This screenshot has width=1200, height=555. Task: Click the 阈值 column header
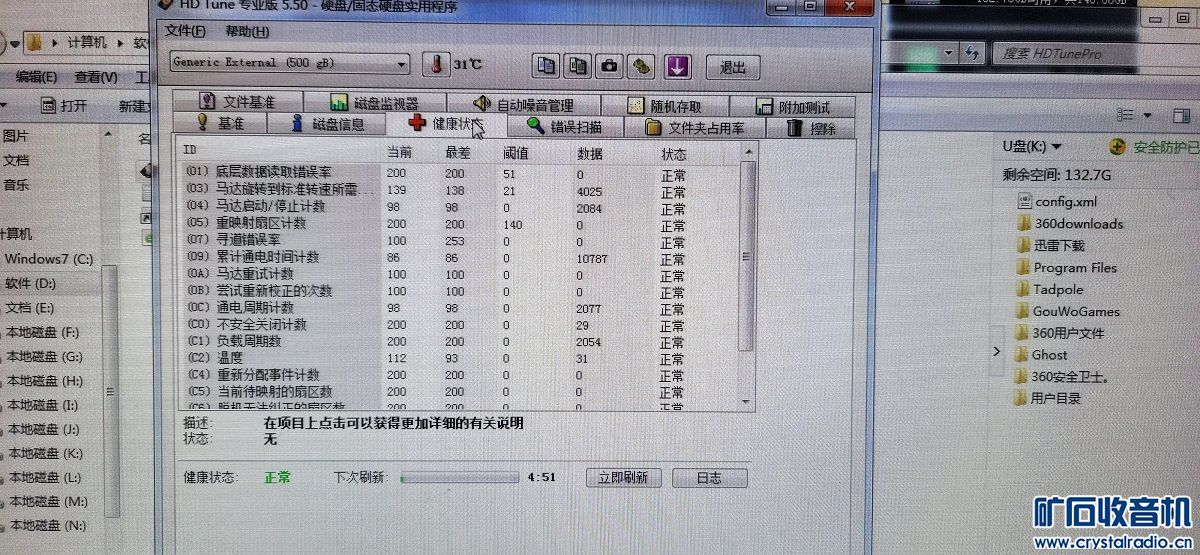click(516, 153)
